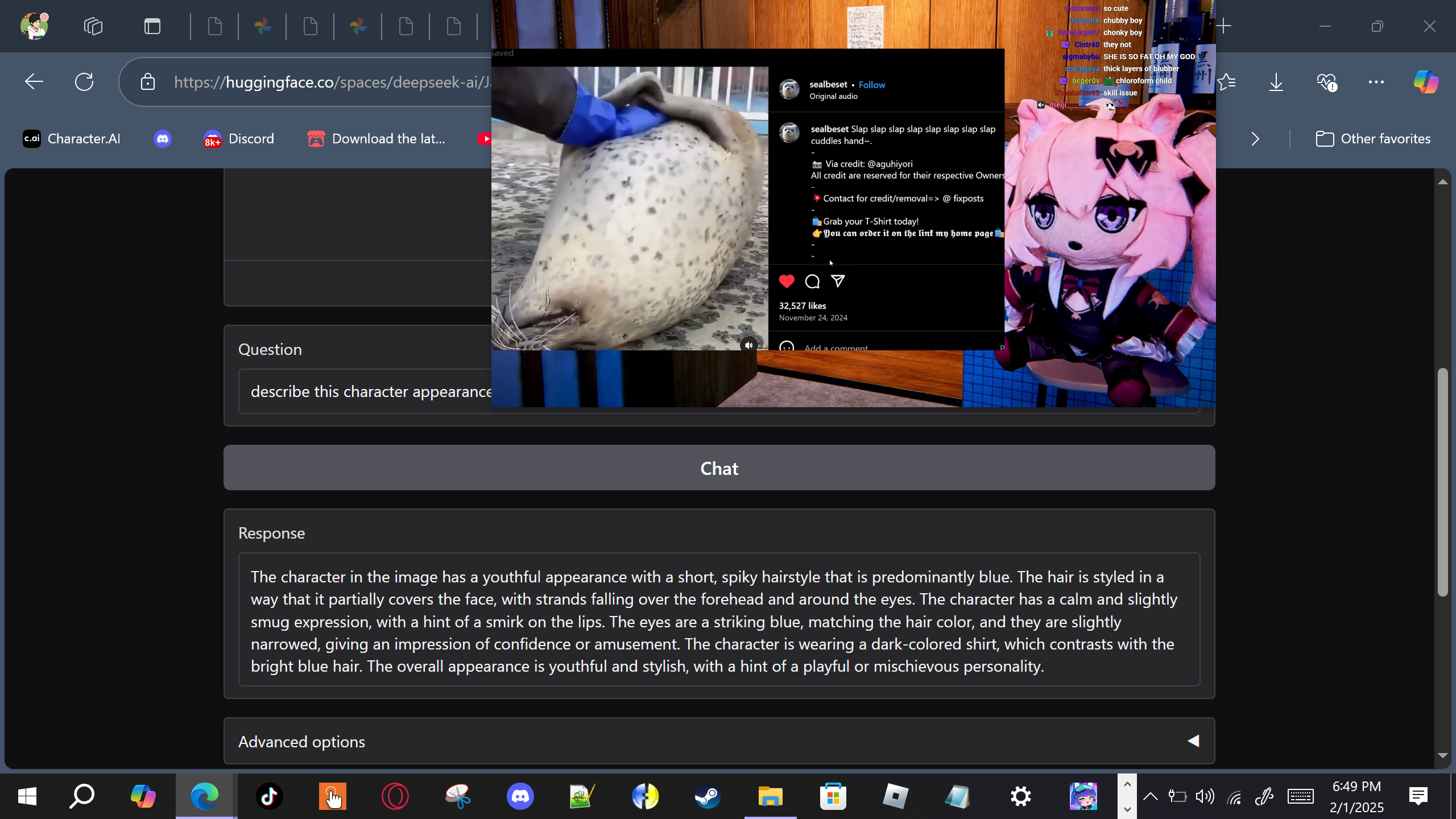The height and width of the screenshot is (819, 1456).
Task: Open Discord from the taskbar
Action: (x=520, y=796)
